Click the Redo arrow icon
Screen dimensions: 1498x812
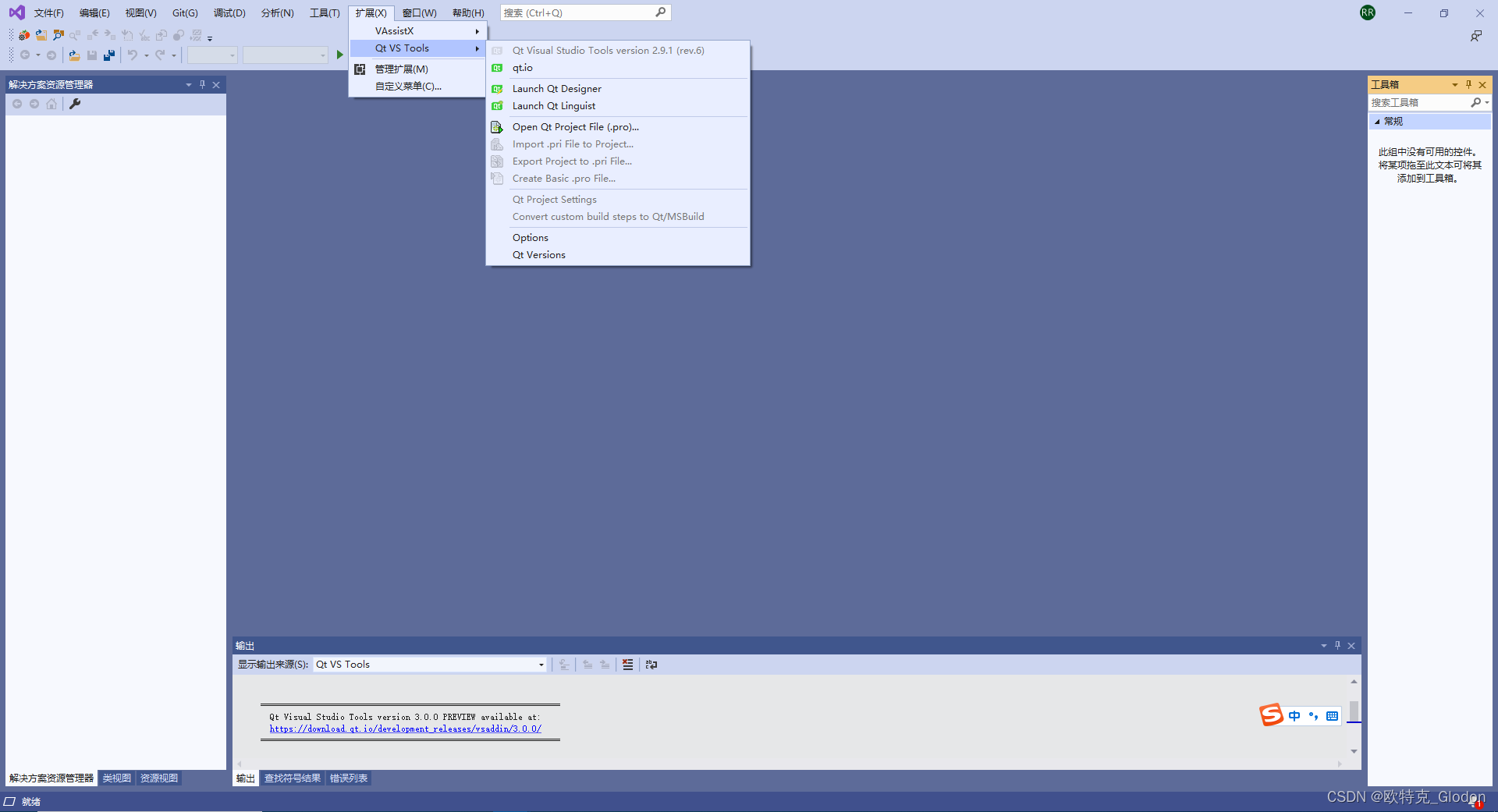tap(160, 55)
